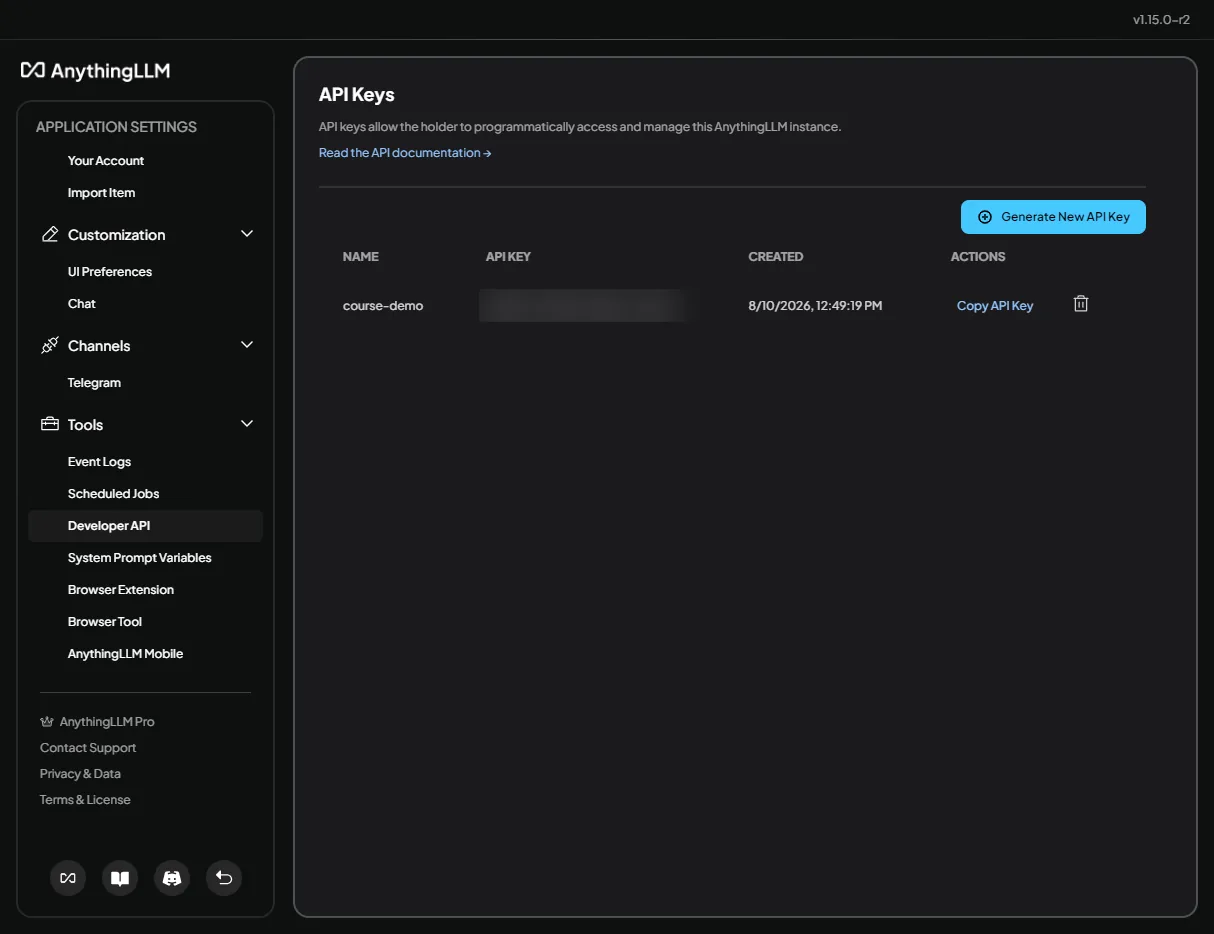Click the crown icon beside AnythingLLM Pro

point(46,721)
